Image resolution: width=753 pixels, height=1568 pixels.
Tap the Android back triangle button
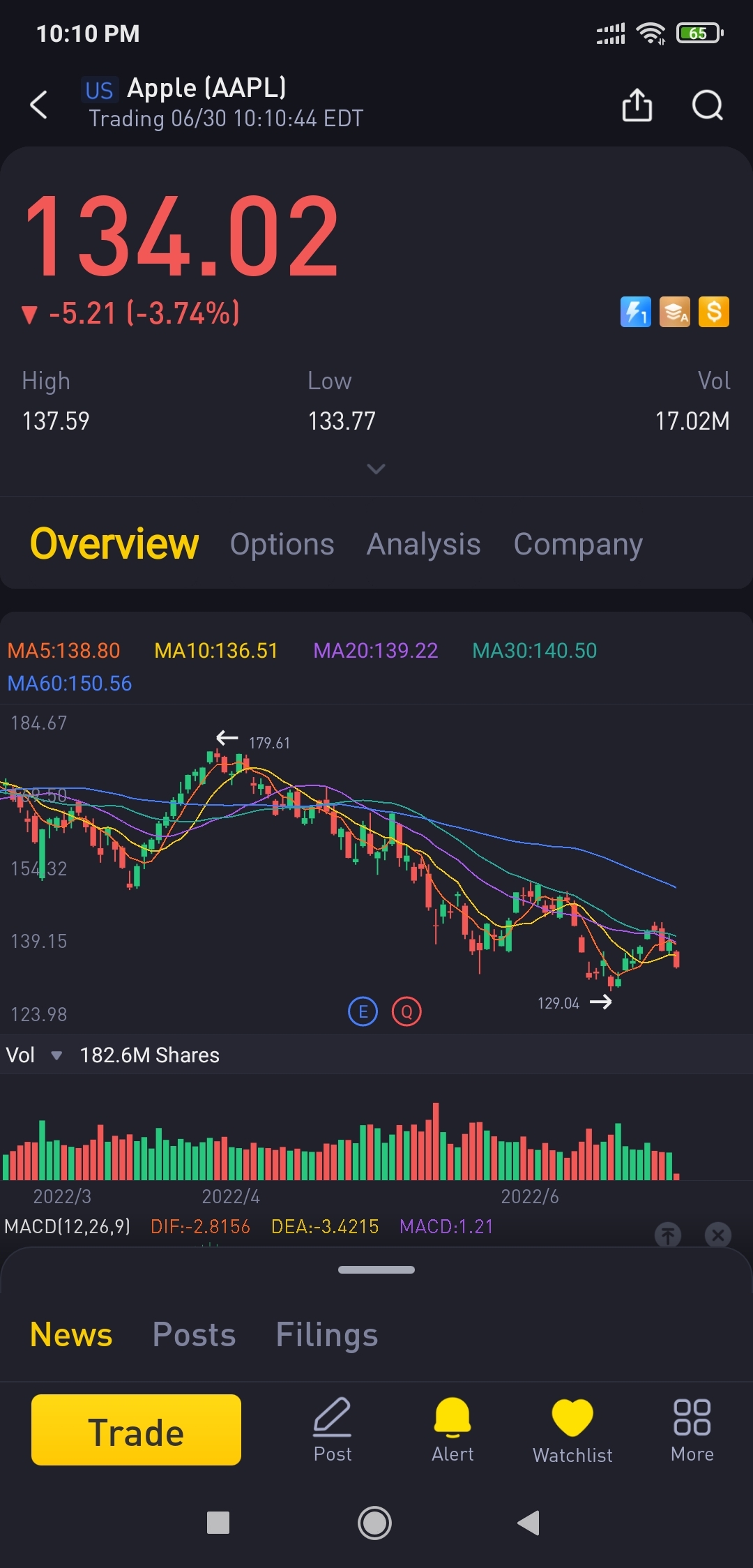[529, 1523]
